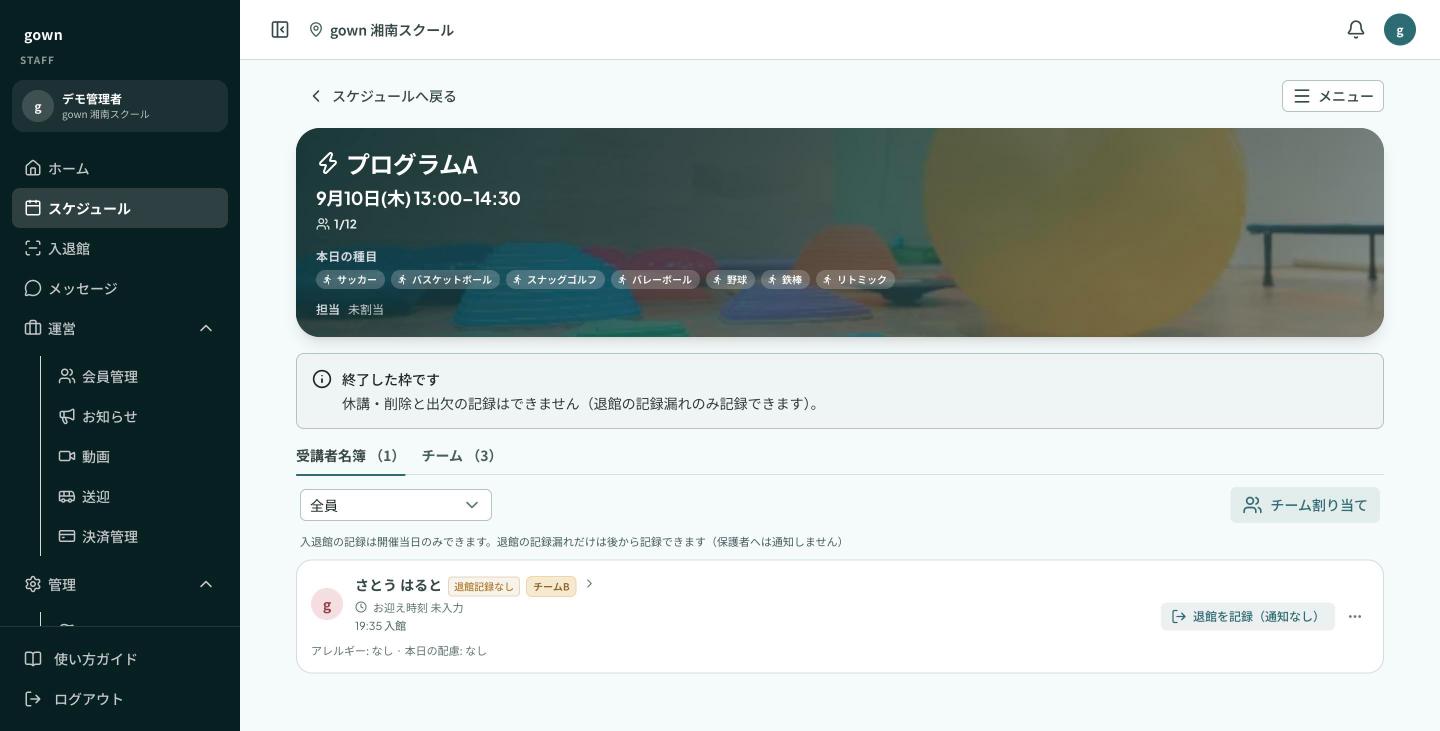Open the user avatar in top bar
1440x731 pixels.
[1400, 30]
